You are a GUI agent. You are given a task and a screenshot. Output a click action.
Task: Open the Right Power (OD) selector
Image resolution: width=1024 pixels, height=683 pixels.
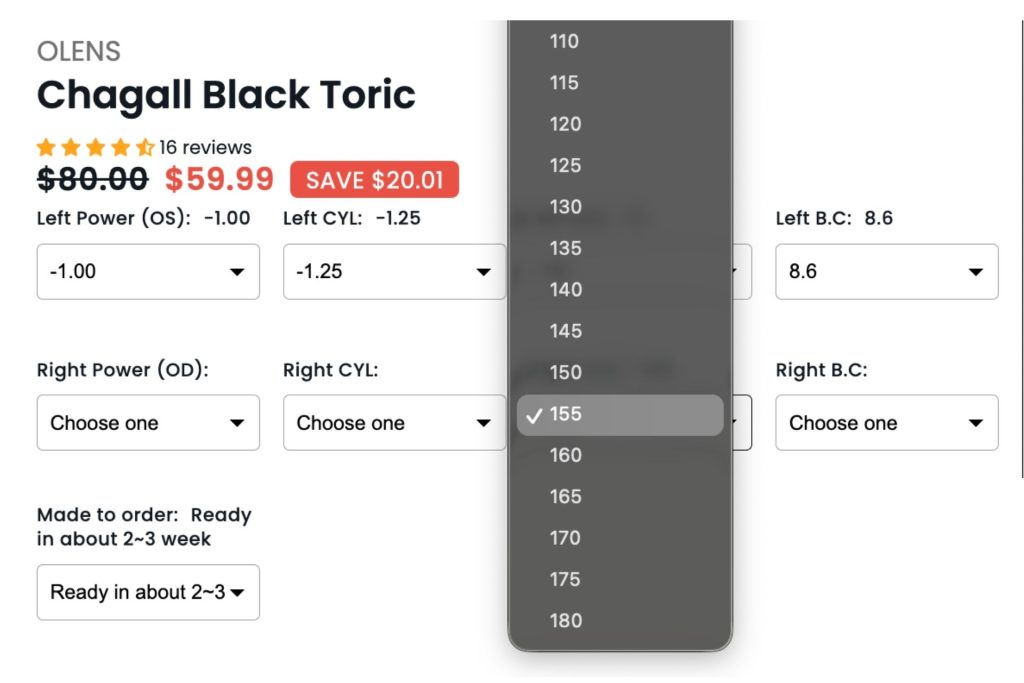pyautogui.click(x=148, y=422)
